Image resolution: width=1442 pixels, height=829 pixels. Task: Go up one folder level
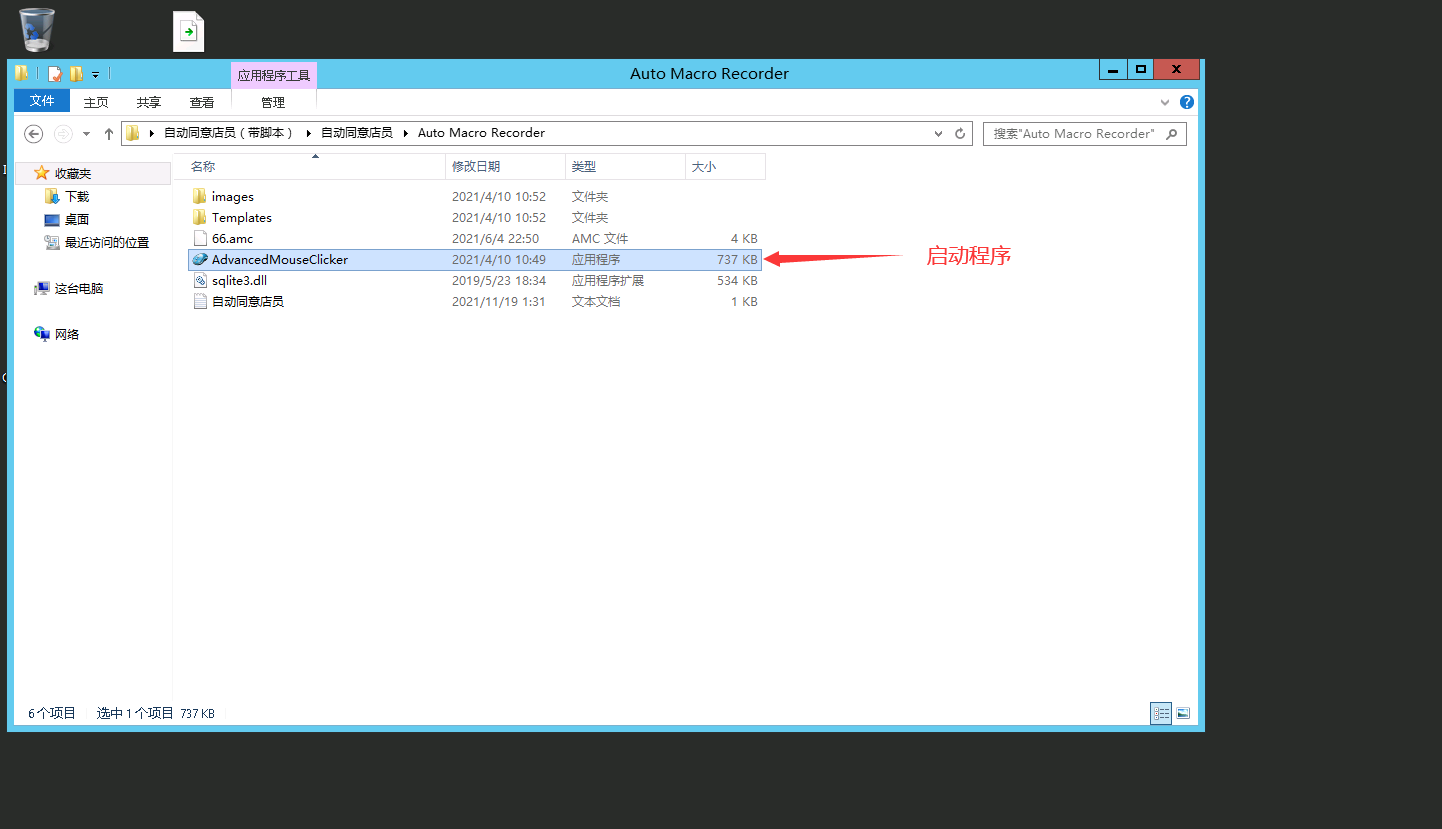point(109,133)
